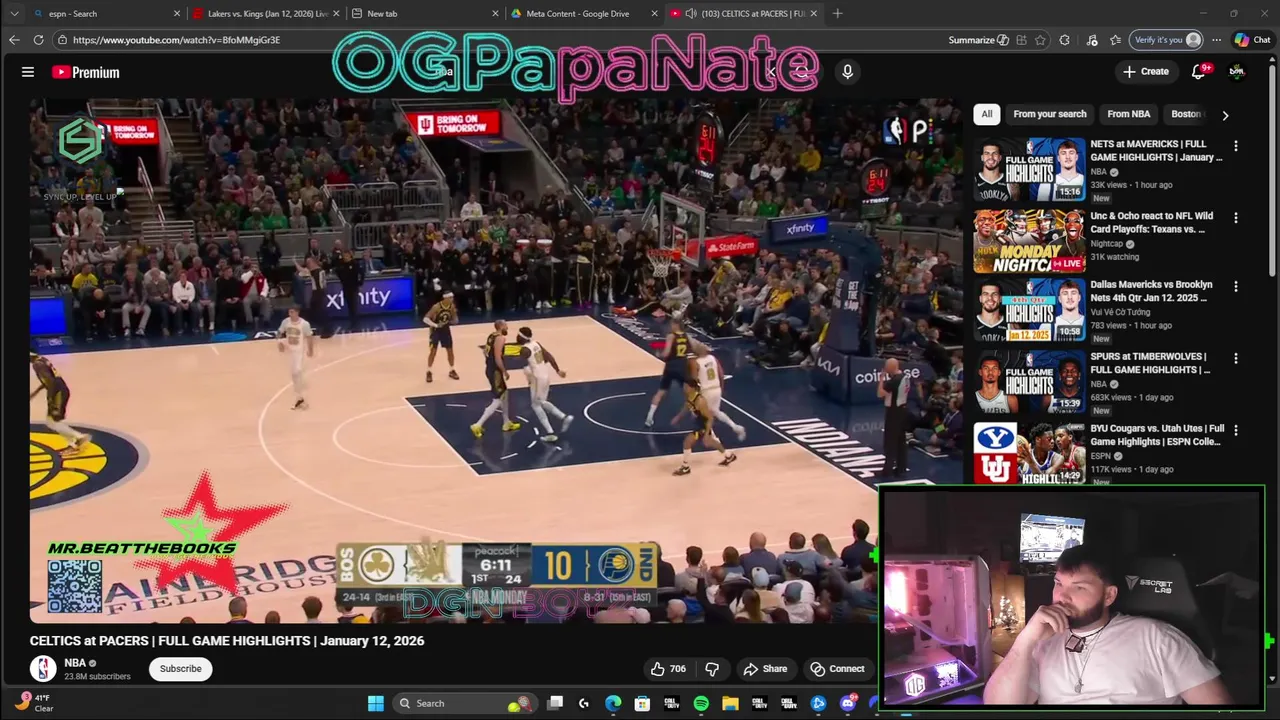Share the video

click(765, 669)
